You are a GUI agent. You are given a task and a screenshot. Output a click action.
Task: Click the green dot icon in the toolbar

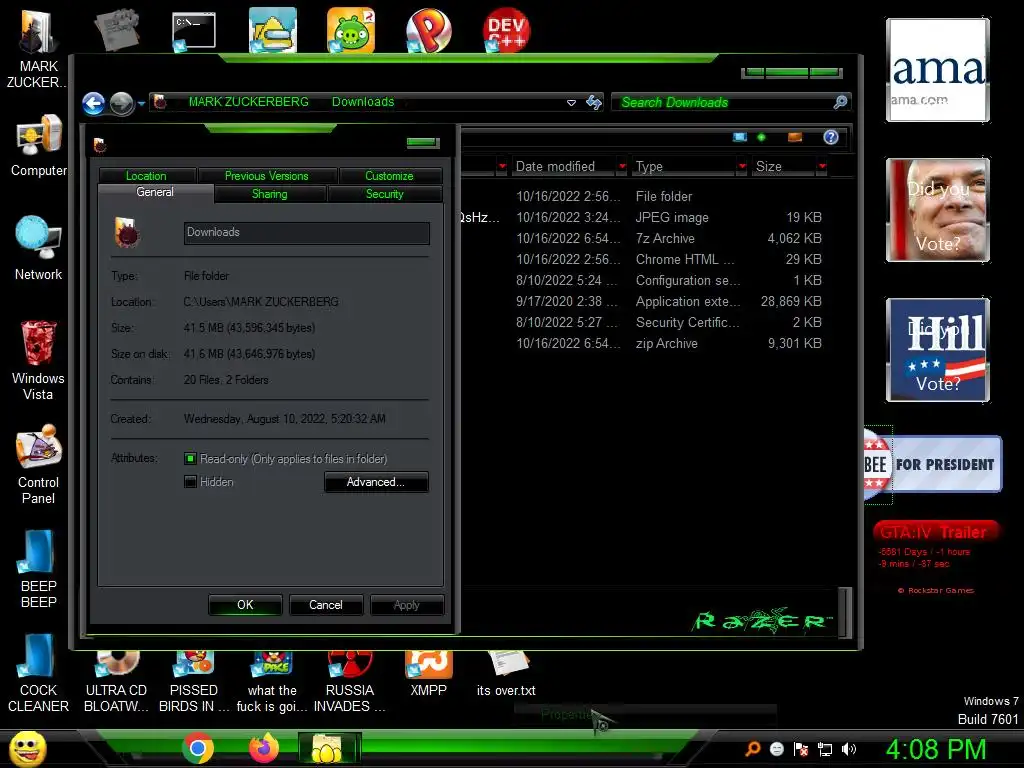761,137
